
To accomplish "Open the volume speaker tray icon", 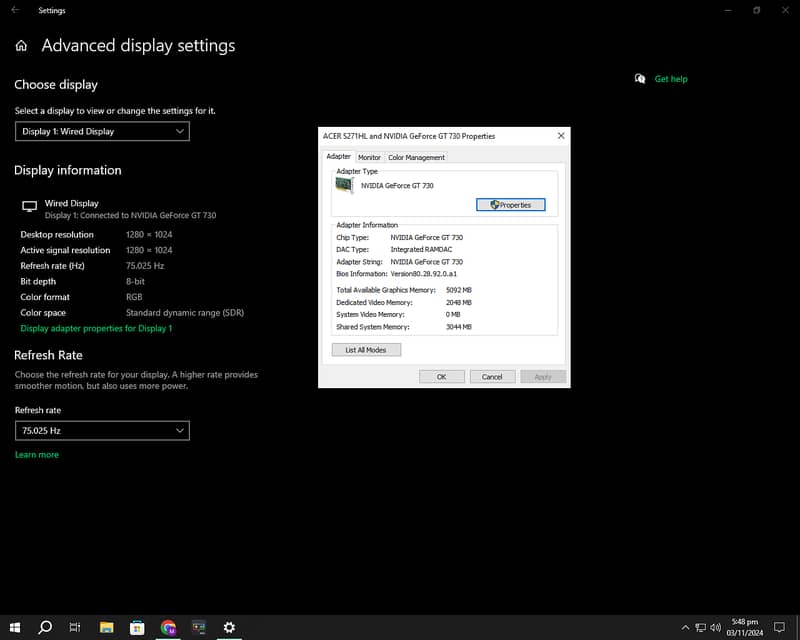I will (x=715, y=627).
